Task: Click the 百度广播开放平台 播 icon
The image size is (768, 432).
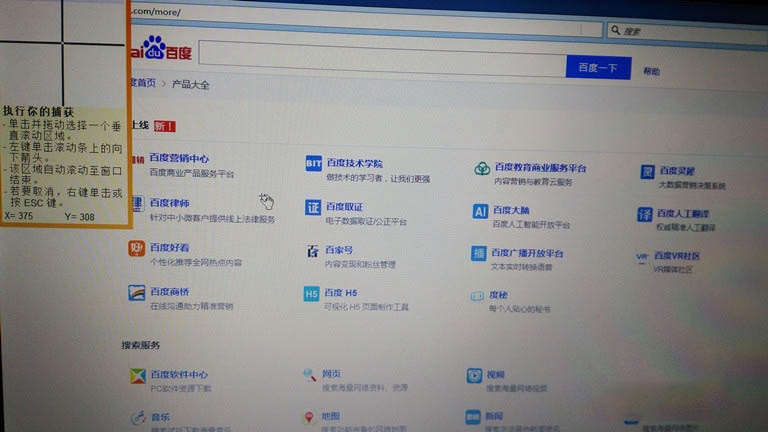Action: pyautogui.click(x=479, y=253)
